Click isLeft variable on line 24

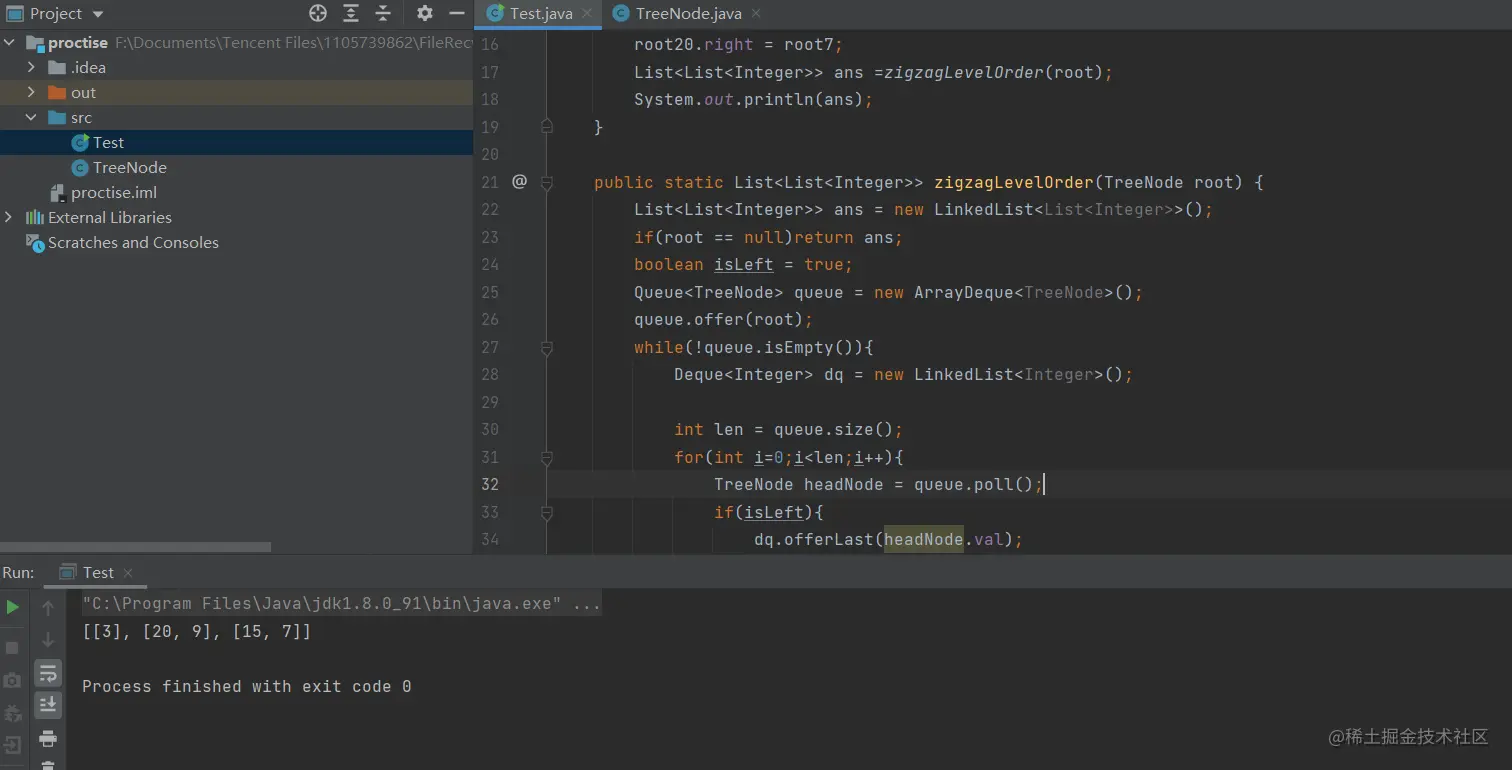(x=743, y=265)
